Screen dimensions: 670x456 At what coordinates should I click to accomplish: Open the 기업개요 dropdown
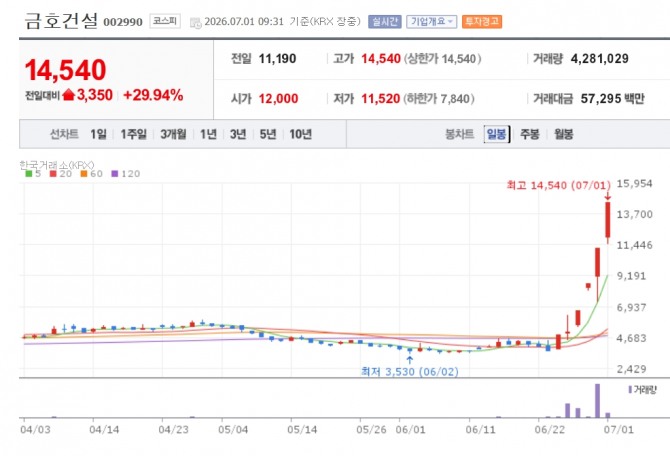[431, 21]
